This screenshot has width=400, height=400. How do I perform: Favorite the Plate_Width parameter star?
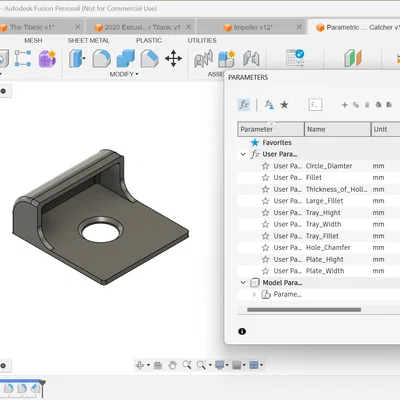point(265,271)
